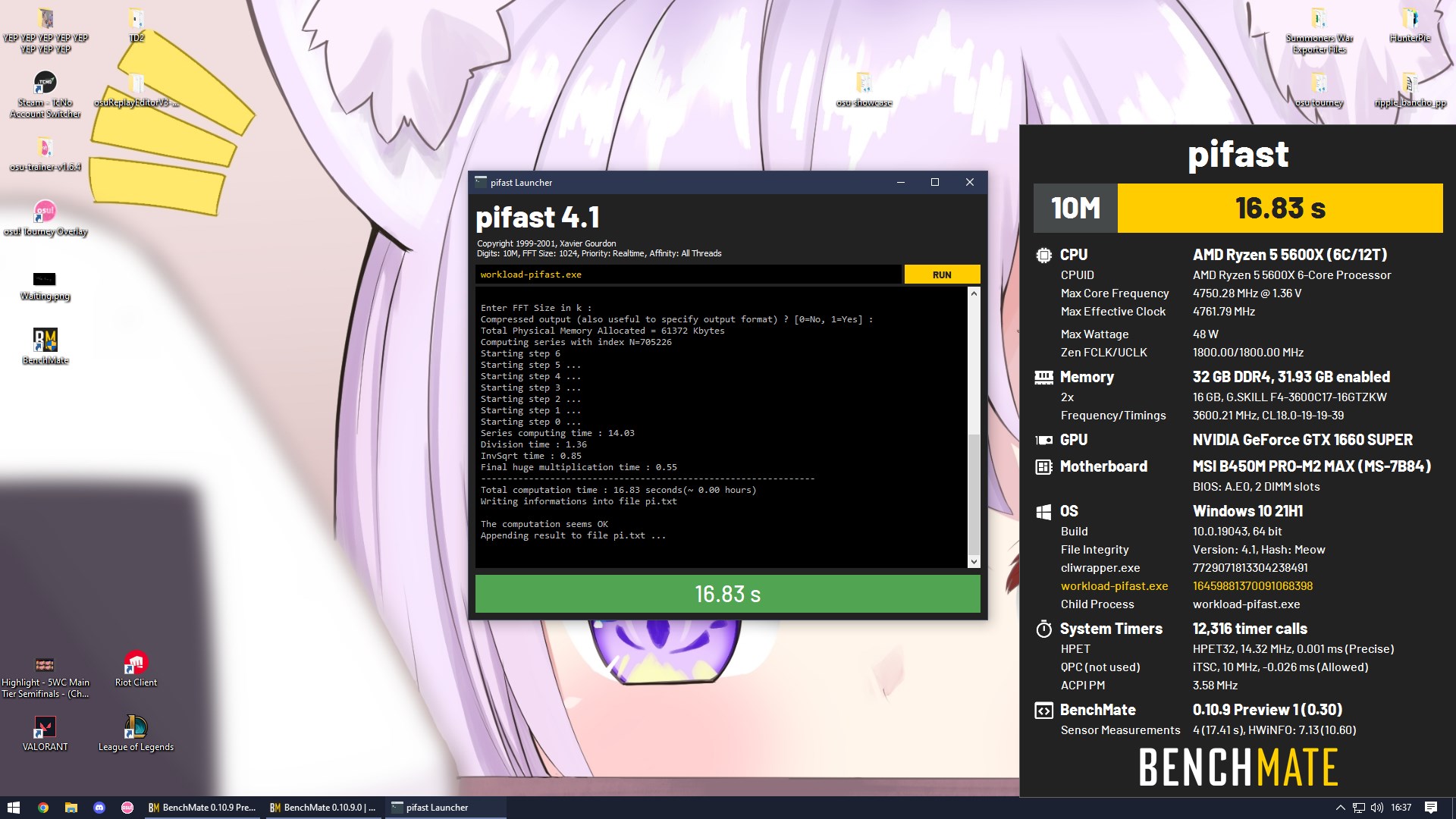Open Google Chrome from the taskbar

pyautogui.click(x=43, y=808)
